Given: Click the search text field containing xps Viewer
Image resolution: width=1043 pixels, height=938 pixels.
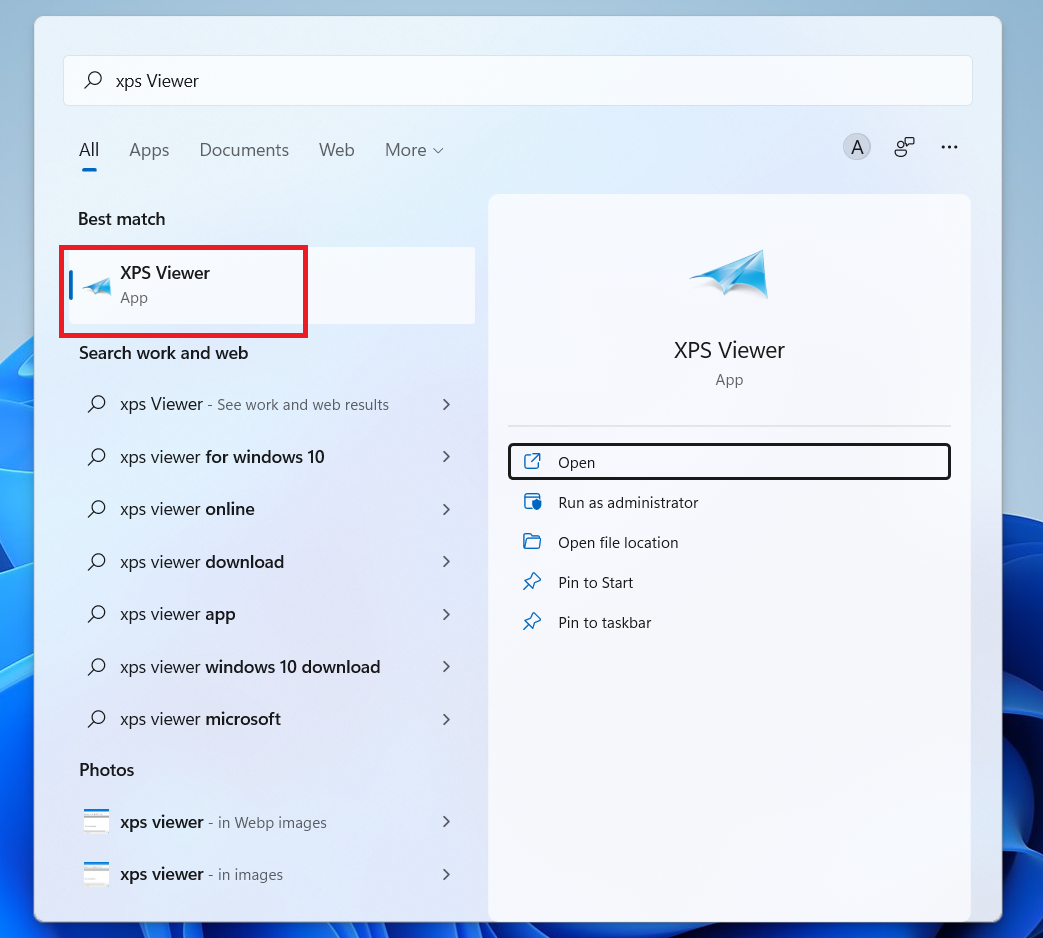Looking at the screenshot, I should [518, 80].
